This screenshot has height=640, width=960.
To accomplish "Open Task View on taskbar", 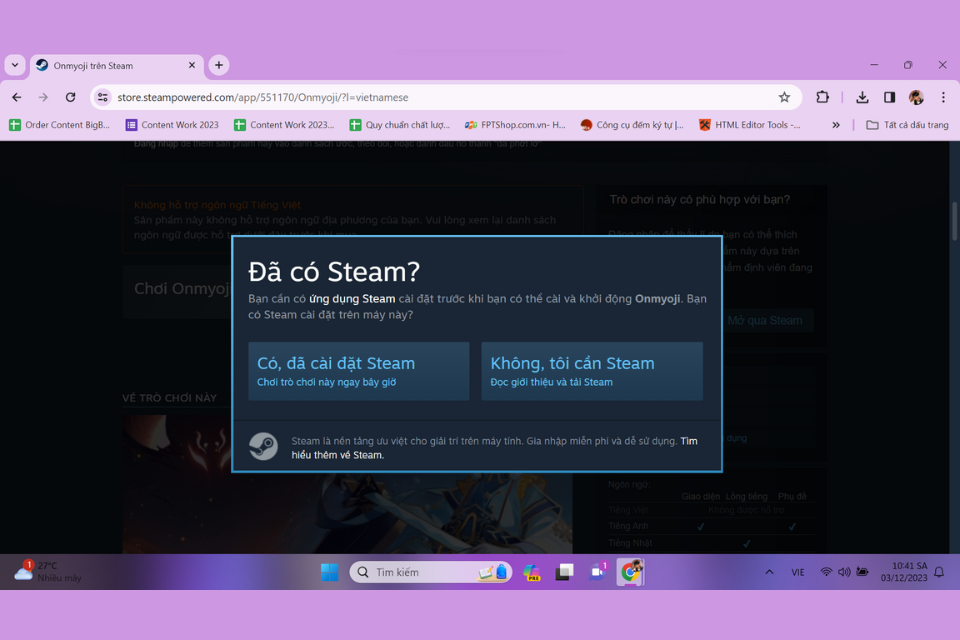I will (564, 572).
